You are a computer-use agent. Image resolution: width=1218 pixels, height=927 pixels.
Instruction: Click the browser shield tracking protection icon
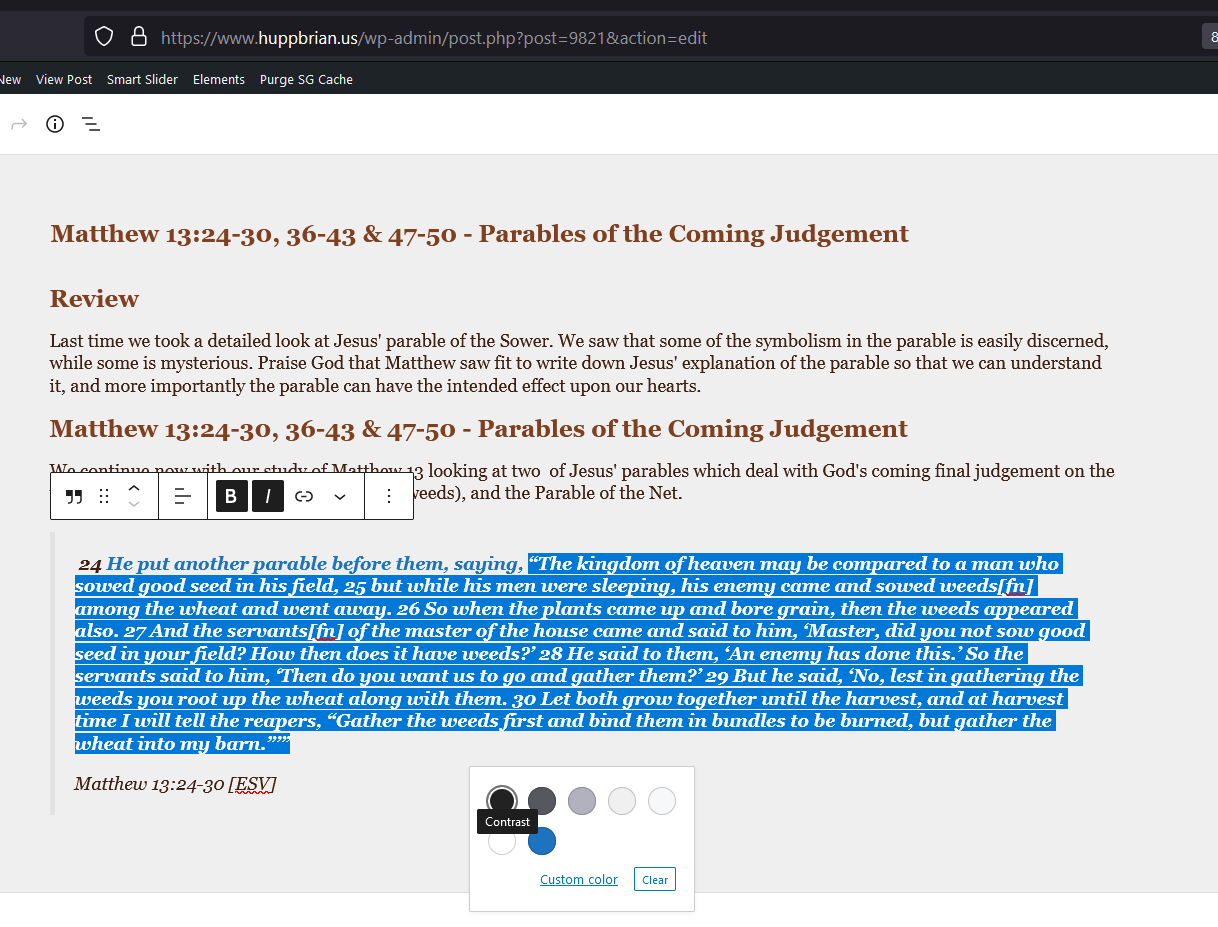click(x=104, y=38)
